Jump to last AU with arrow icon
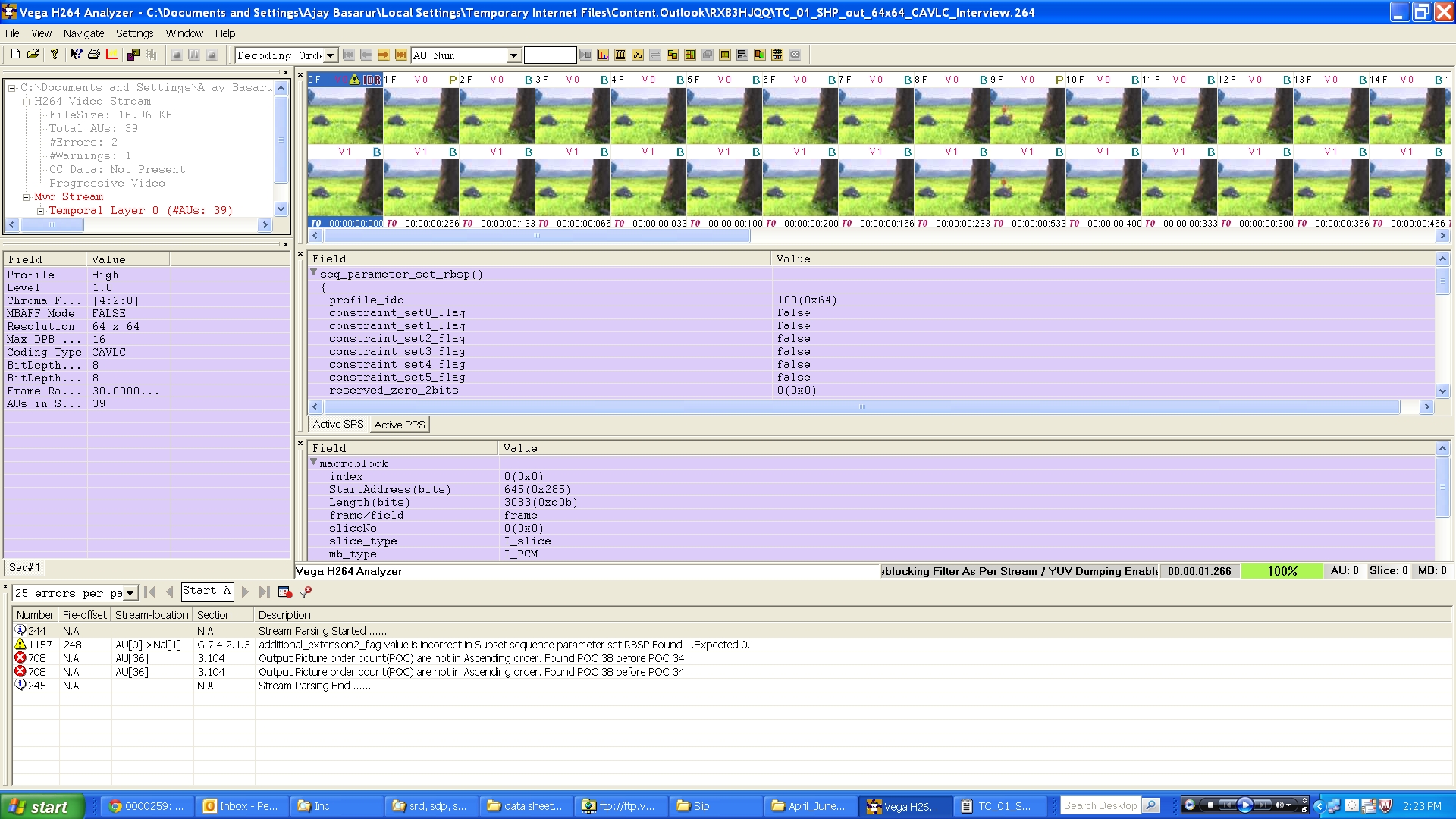 click(x=400, y=55)
